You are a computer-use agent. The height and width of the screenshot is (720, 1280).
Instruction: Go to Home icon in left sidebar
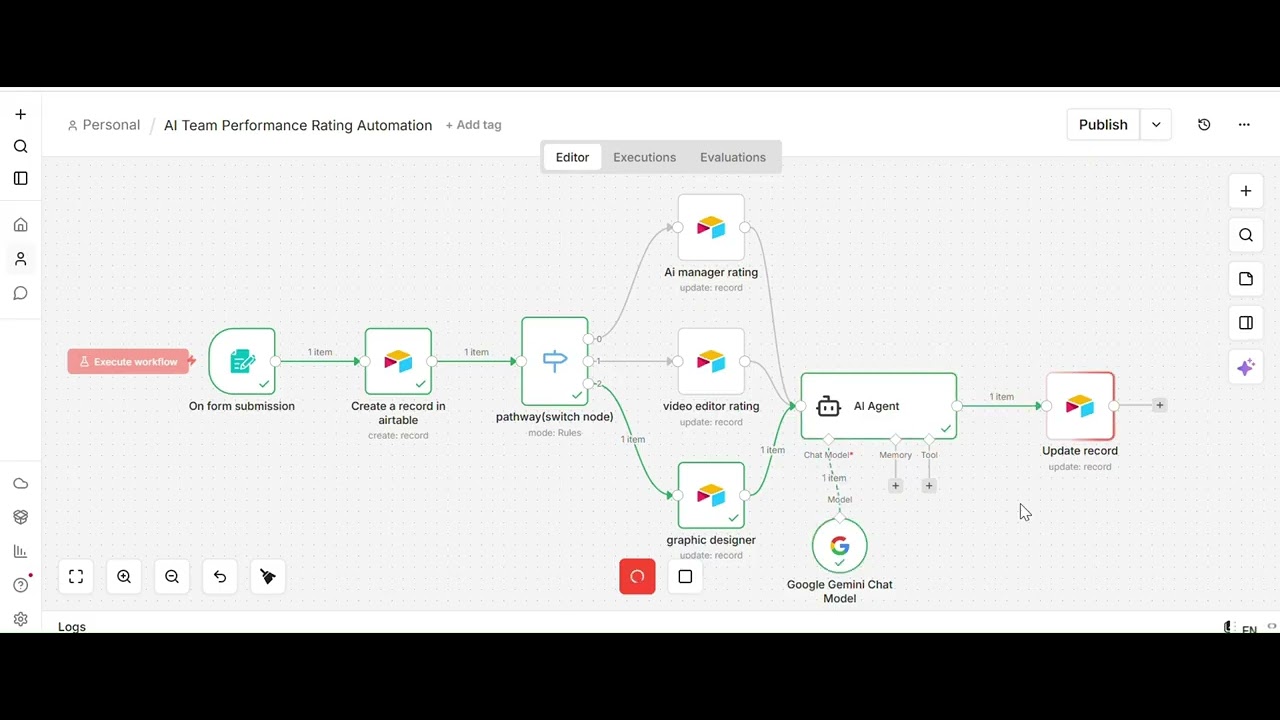point(20,225)
